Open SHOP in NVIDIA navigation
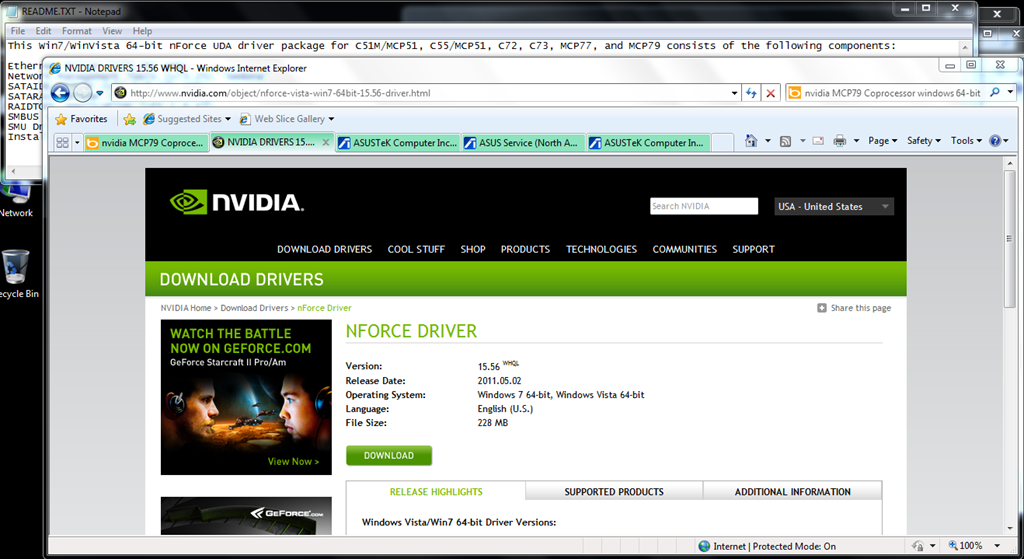The width and height of the screenshot is (1024, 559). (x=473, y=249)
